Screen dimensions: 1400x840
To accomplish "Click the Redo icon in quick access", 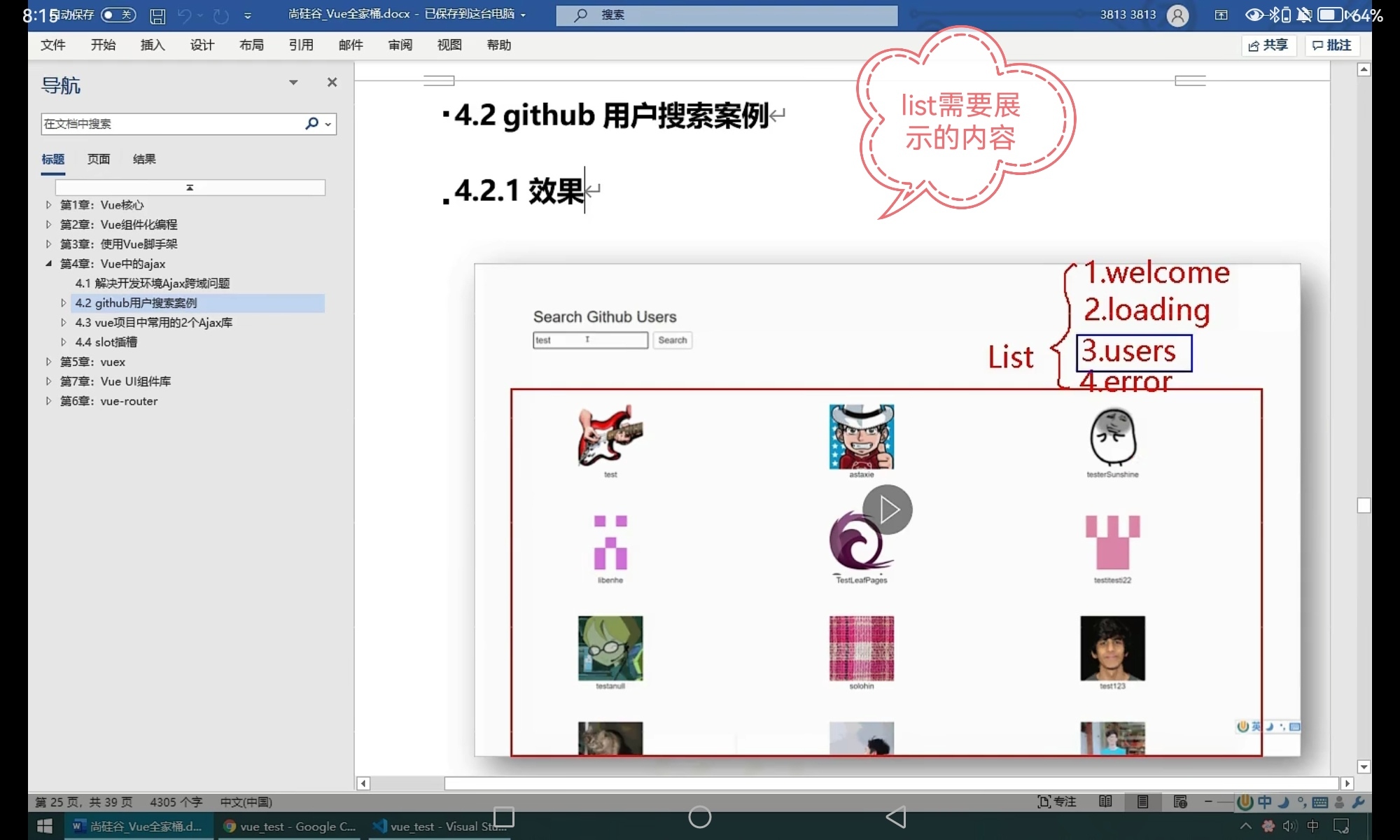I will pos(221,15).
